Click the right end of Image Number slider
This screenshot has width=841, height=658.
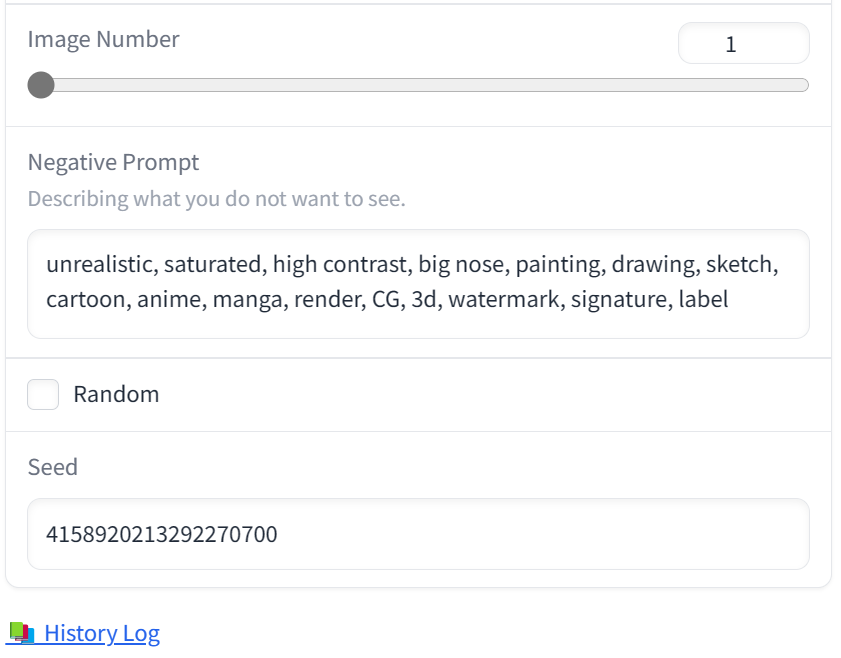(x=803, y=85)
